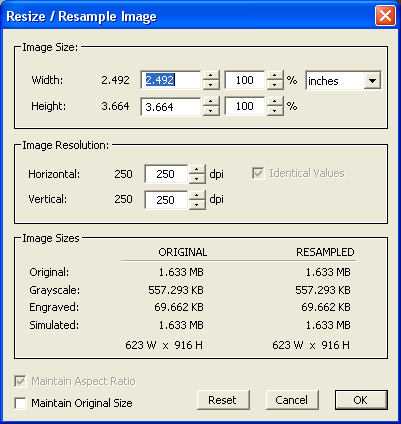Decrease Vertical dpi with down arrow
401x424 pixels.
pyautogui.click(x=197, y=204)
